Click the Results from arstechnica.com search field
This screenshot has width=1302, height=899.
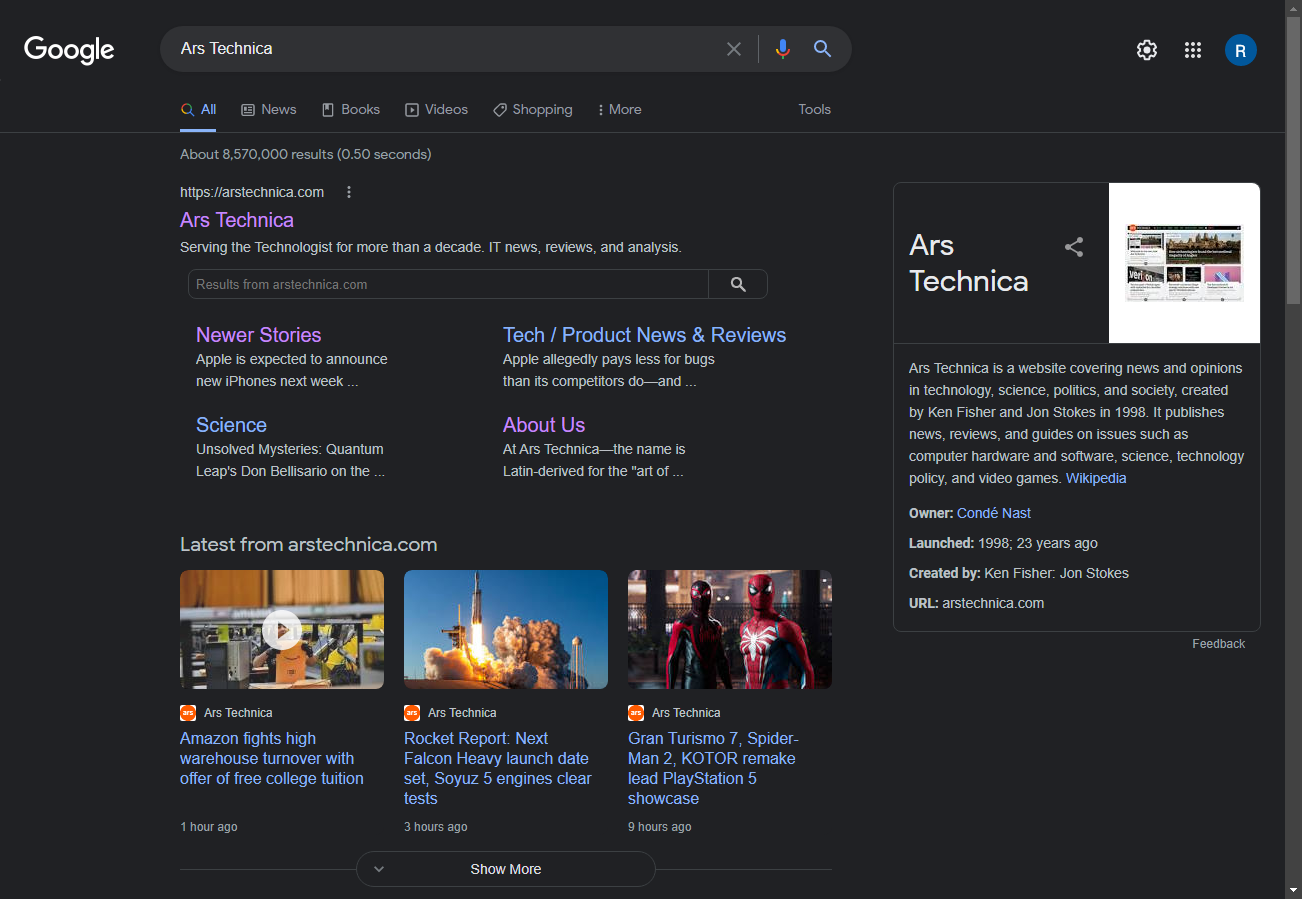448,284
